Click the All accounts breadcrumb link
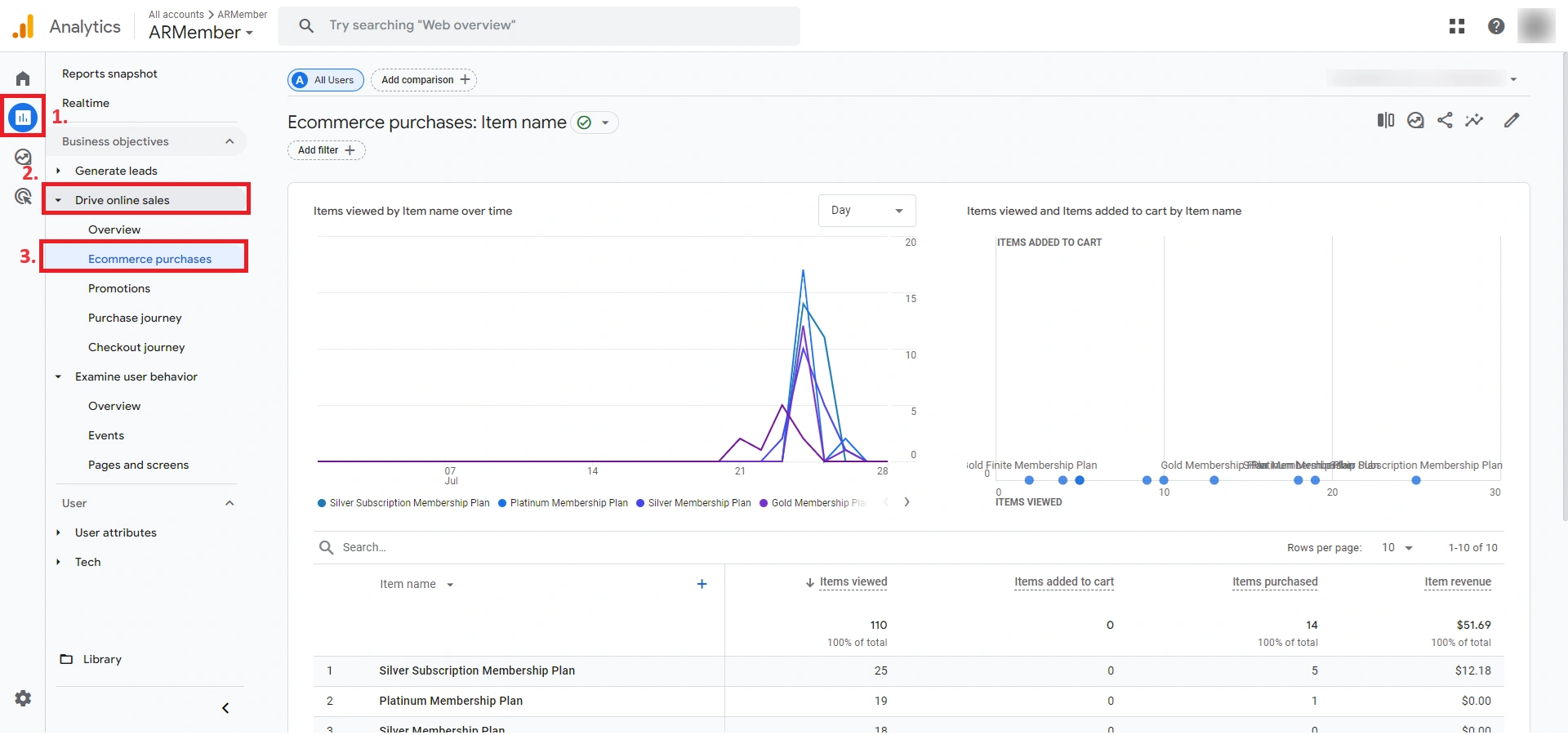Viewport: 1568px width, 735px height. (176, 15)
